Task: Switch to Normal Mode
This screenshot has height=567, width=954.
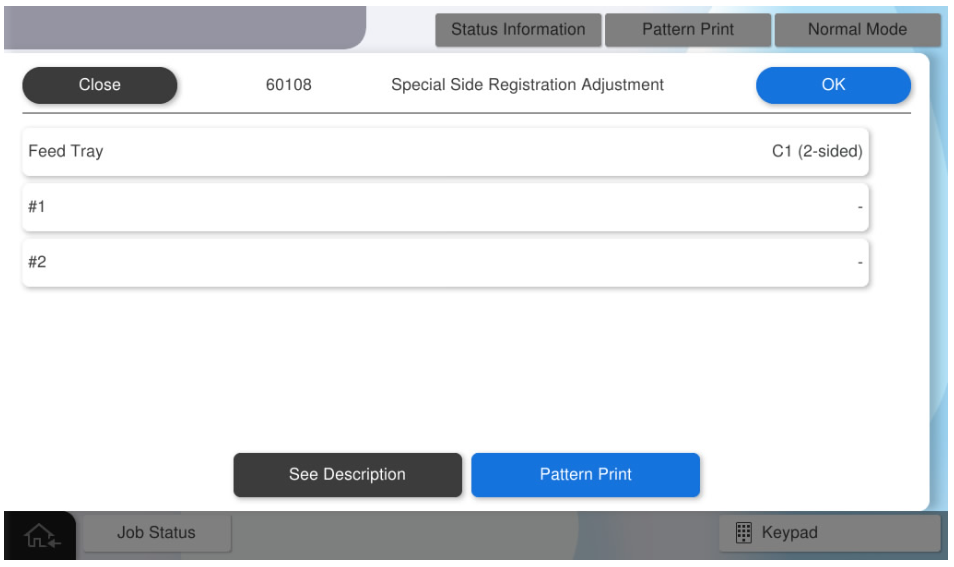Action: pyautogui.click(x=857, y=30)
